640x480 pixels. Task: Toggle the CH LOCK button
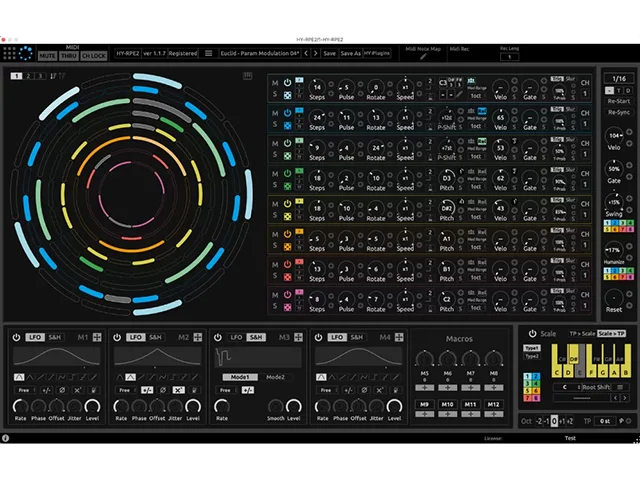(93, 55)
